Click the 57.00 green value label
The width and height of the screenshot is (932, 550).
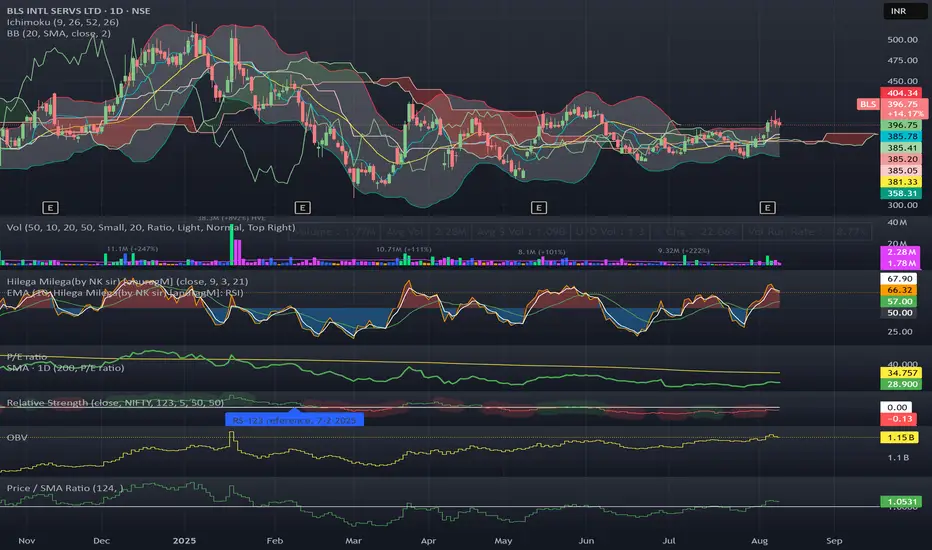click(899, 301)
